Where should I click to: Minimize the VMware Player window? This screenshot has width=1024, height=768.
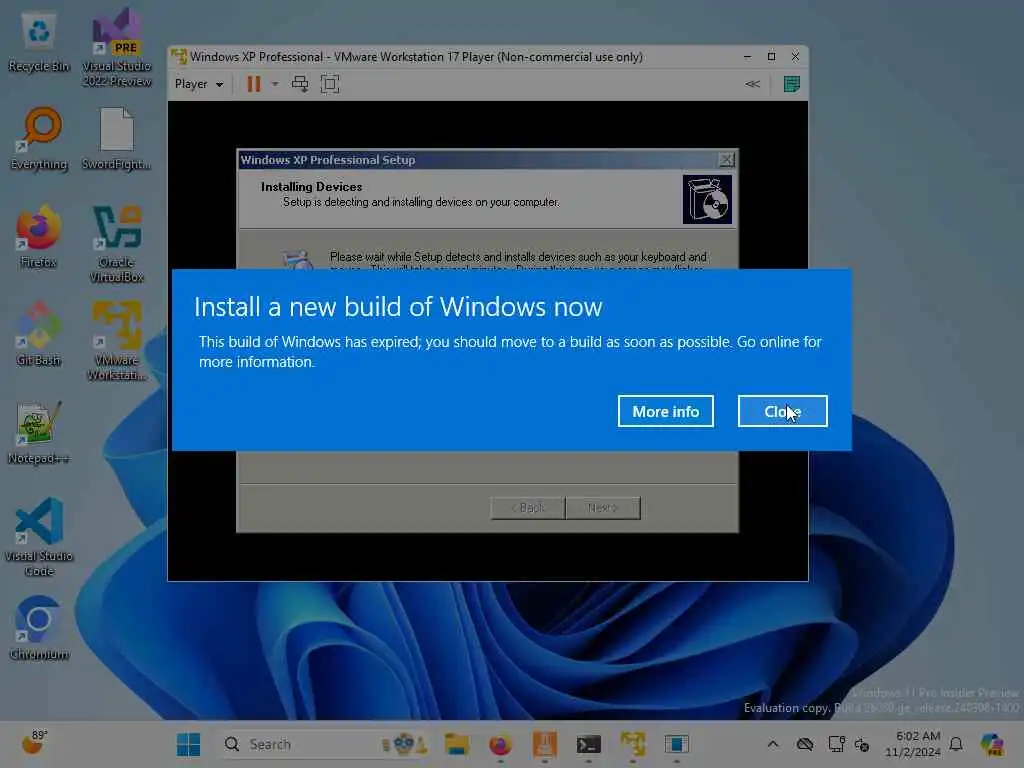coord(747,57)
